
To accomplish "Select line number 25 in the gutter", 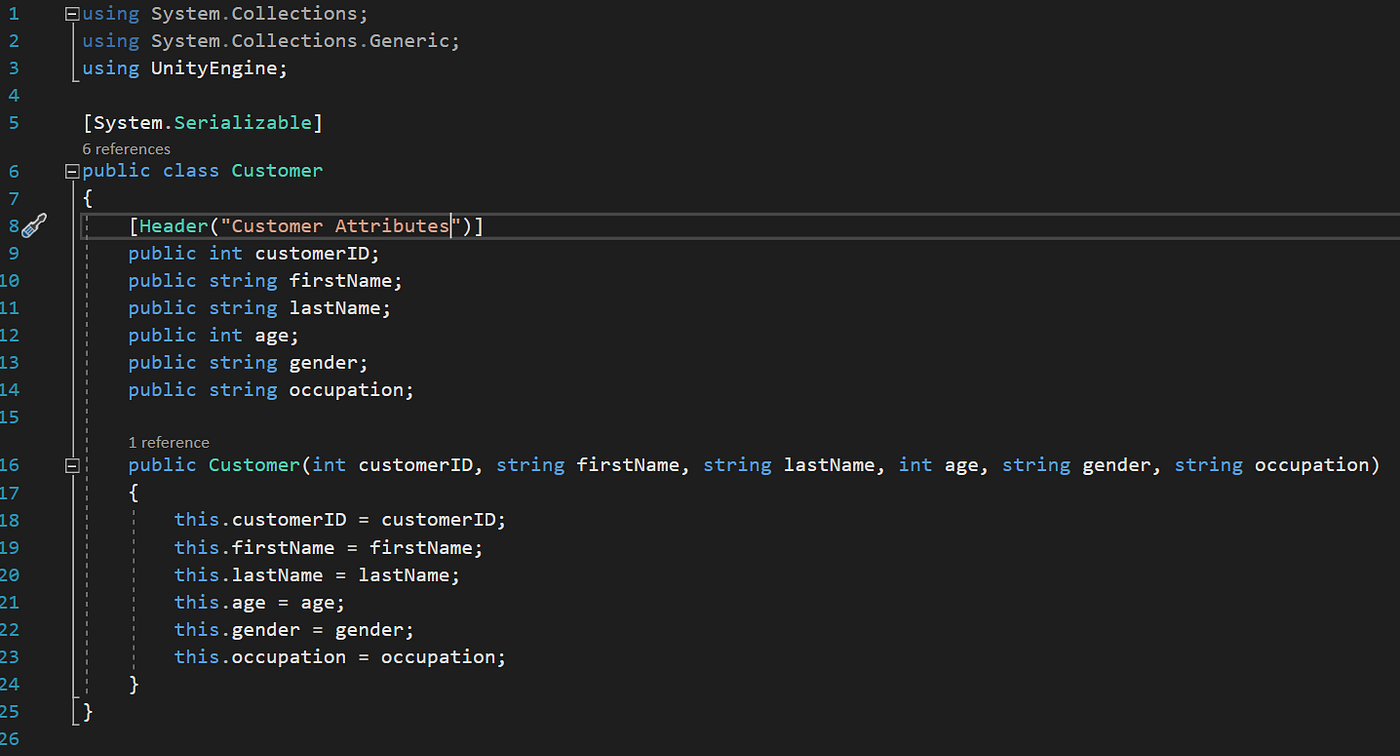I will click(x=13, y=711).
